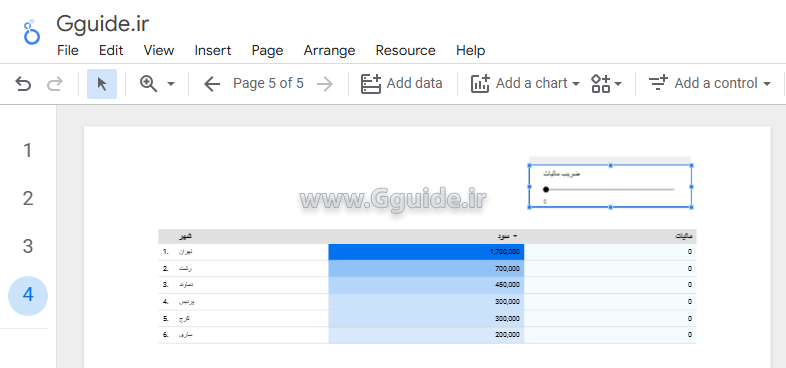
Task: Click the tax coefficient slider handle
Action: point(546,190)
